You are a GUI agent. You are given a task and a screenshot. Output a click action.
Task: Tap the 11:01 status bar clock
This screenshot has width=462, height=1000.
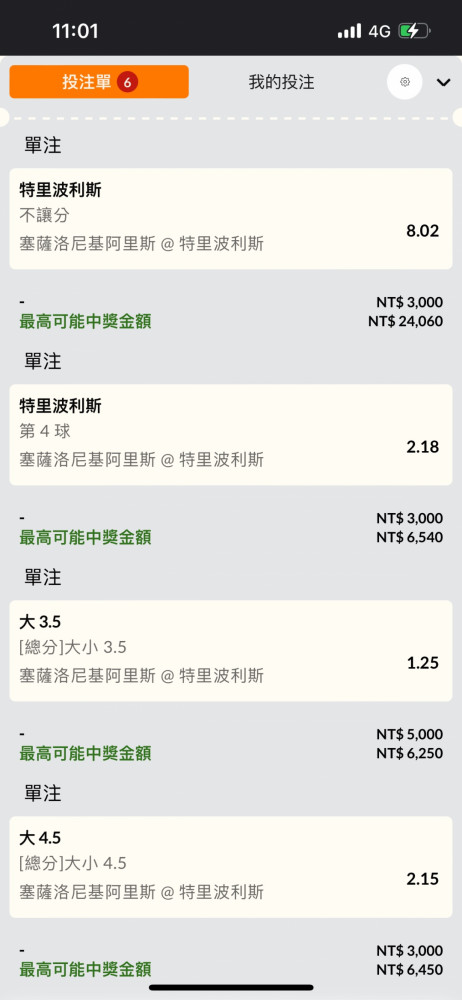point(75,31)
